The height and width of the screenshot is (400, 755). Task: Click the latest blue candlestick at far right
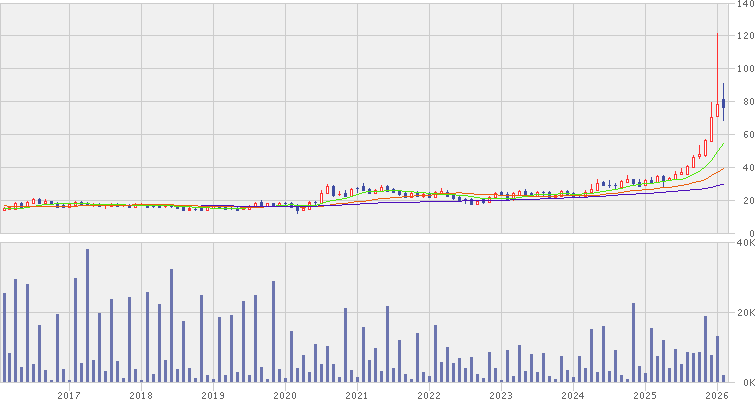click(x=723, y=103)
